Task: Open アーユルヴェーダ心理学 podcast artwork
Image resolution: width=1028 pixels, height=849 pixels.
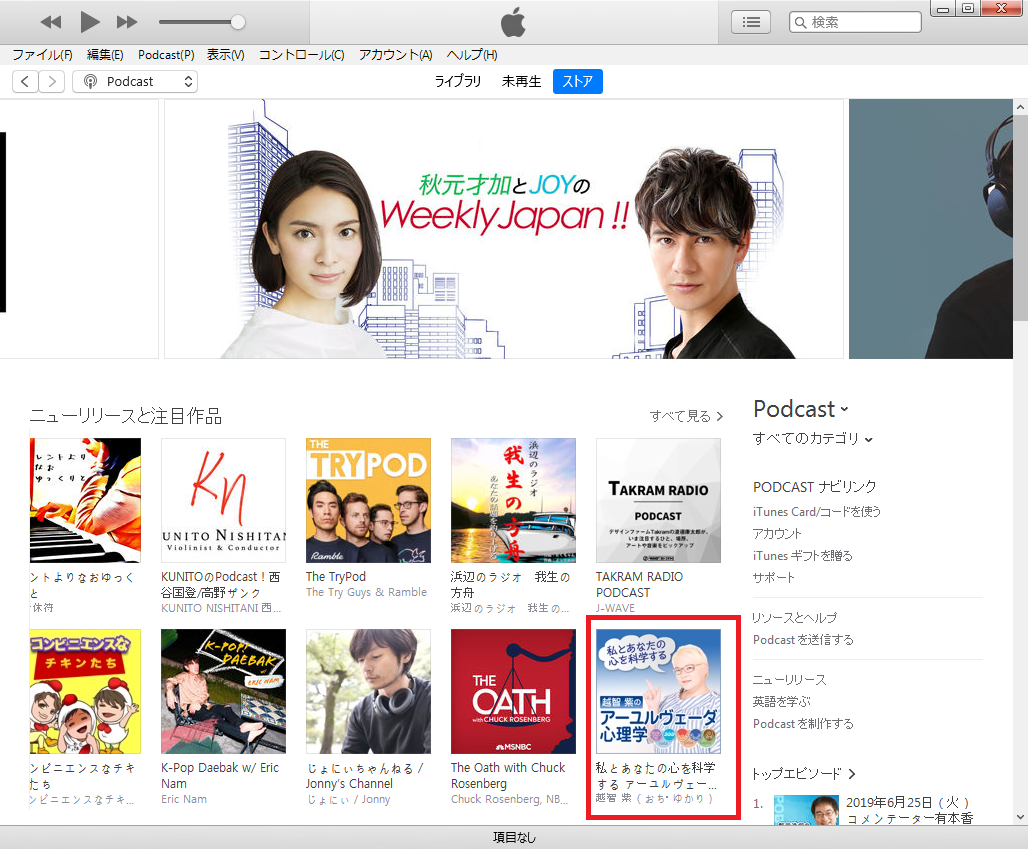Action: pos(658,692)
